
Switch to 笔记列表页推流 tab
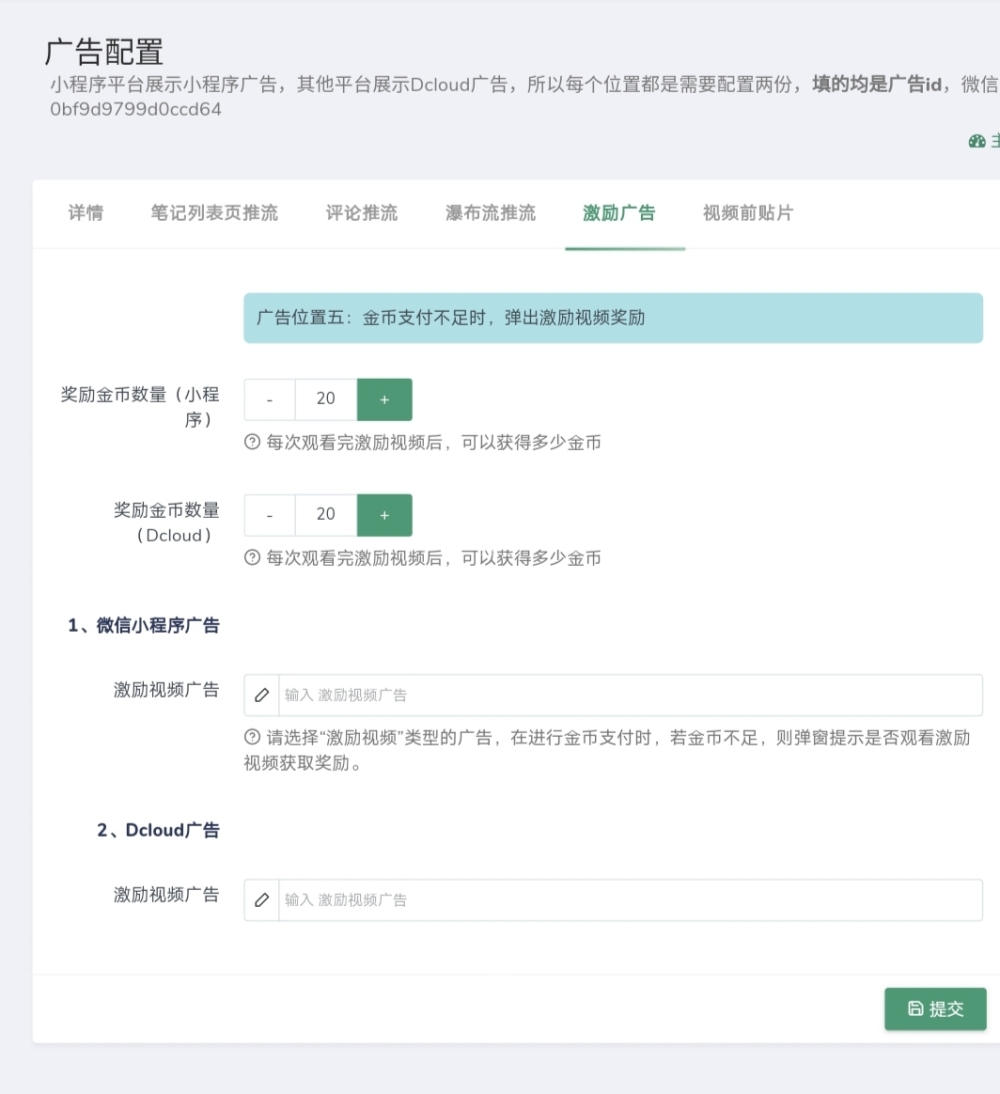(x=214, y=213)
